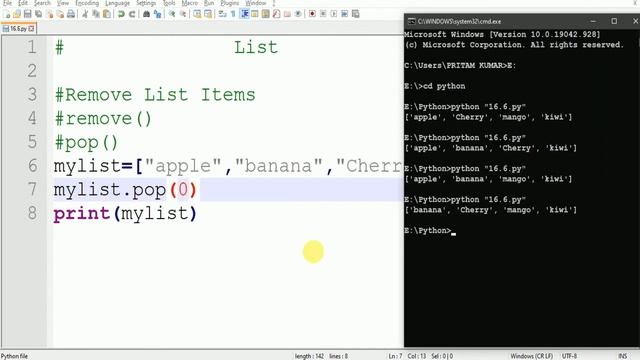
Task: Toggle the INS insert mode indicator
Action: [623, 356]
